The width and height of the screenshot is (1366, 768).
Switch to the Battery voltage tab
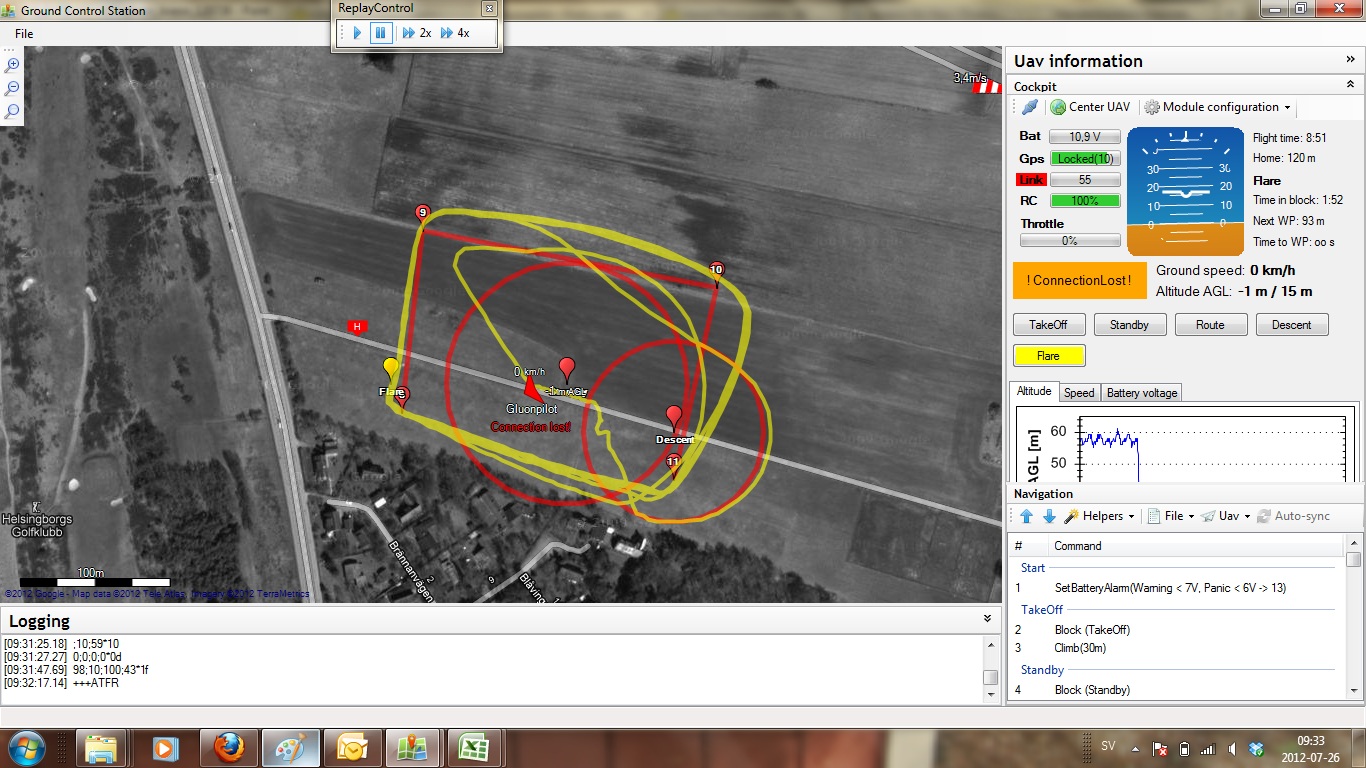(x=1142, y=393)
